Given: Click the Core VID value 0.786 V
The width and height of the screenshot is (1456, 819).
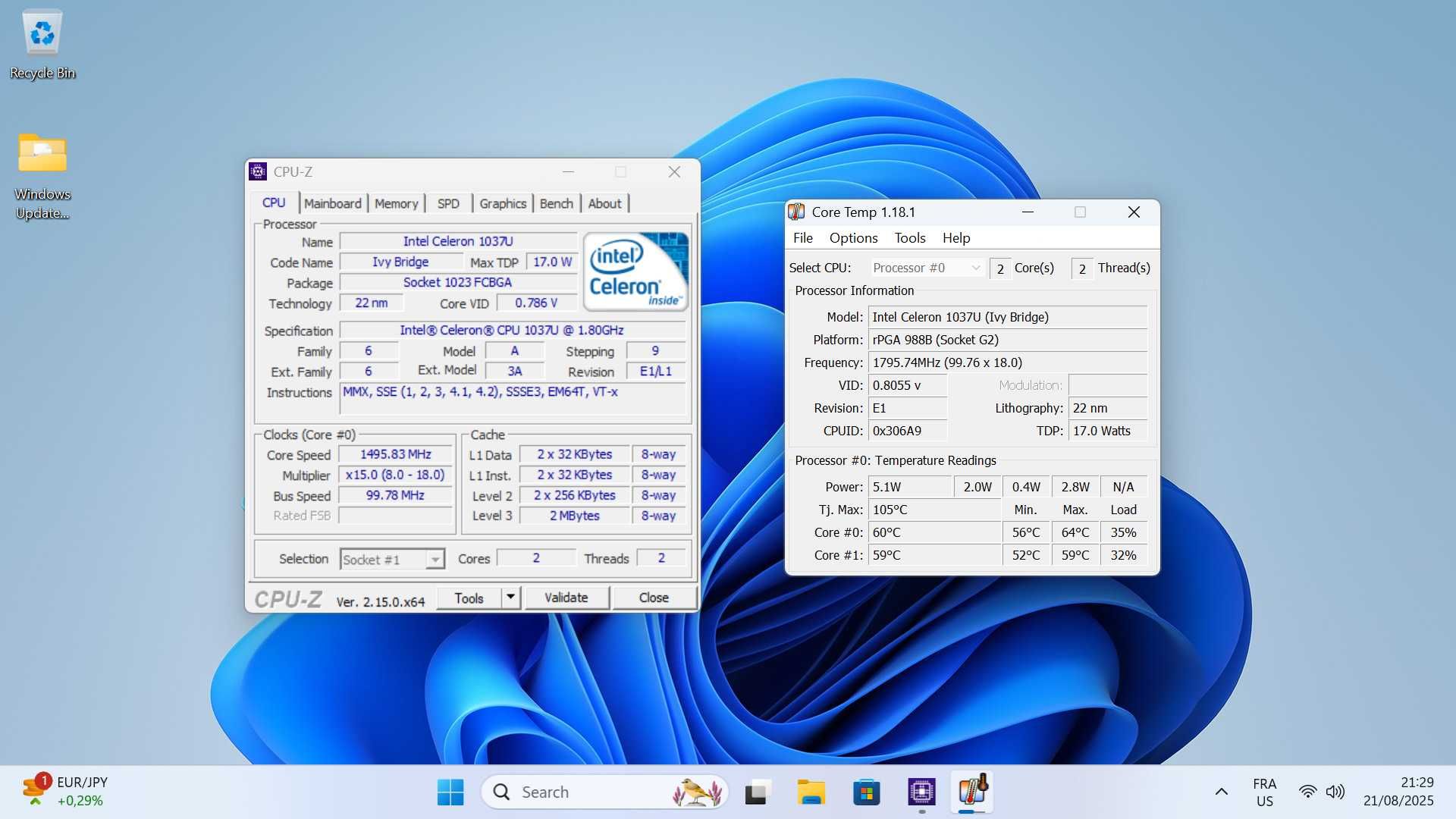Looking at the screenshot, I should 536,303.
